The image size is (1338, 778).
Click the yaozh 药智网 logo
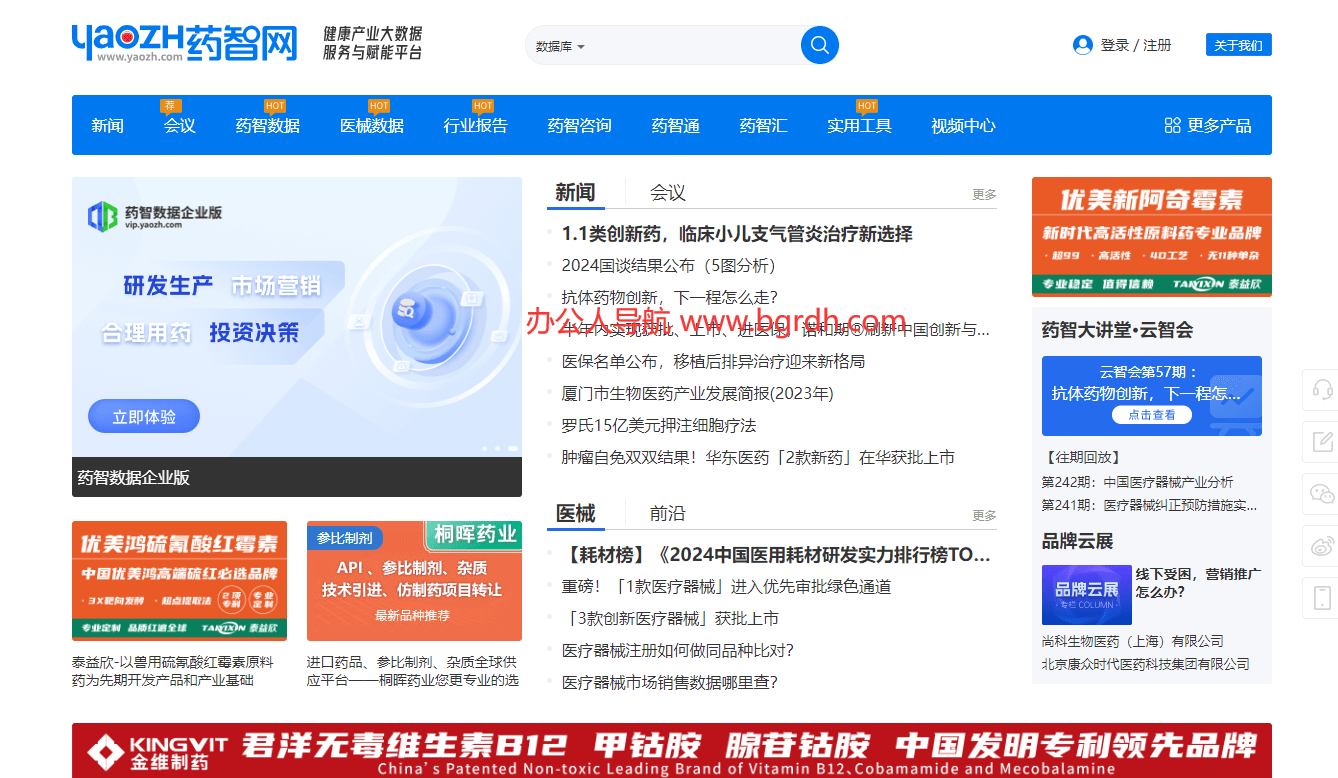[184, 43]
